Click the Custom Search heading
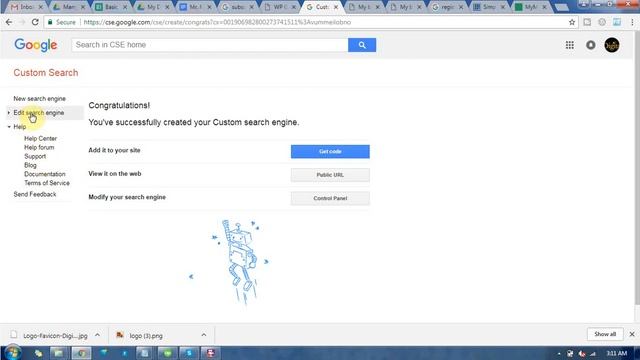This screenshot has width=640, height=360. 46,73
